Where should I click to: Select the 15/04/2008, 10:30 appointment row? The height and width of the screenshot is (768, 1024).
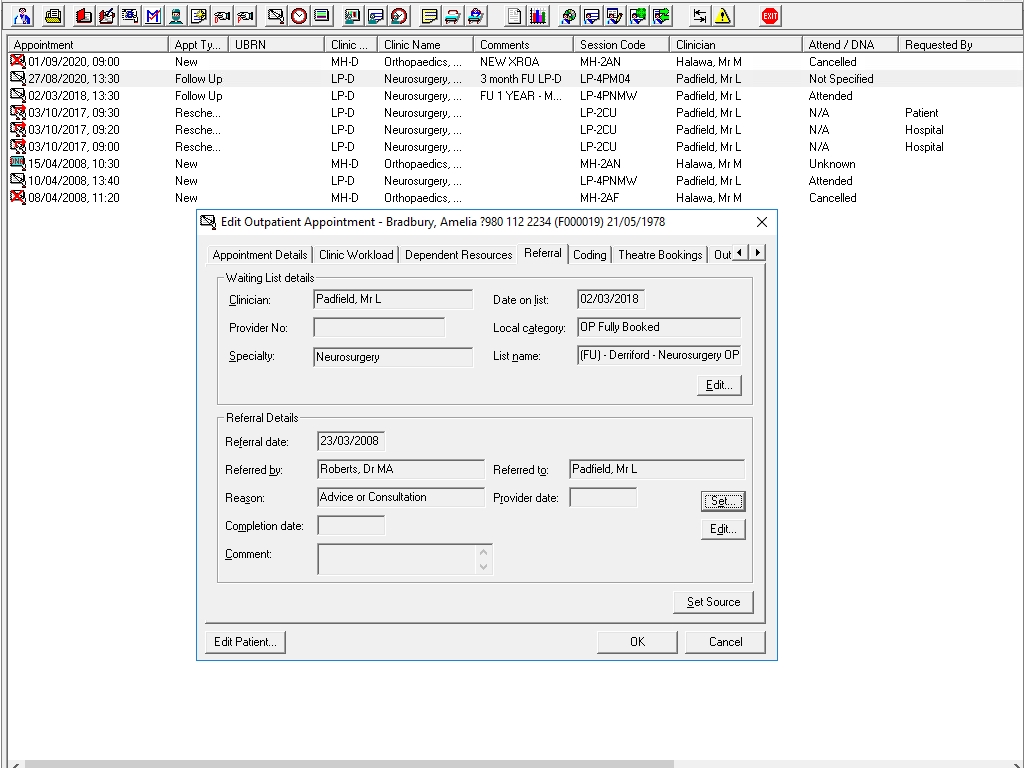(515, 164)
